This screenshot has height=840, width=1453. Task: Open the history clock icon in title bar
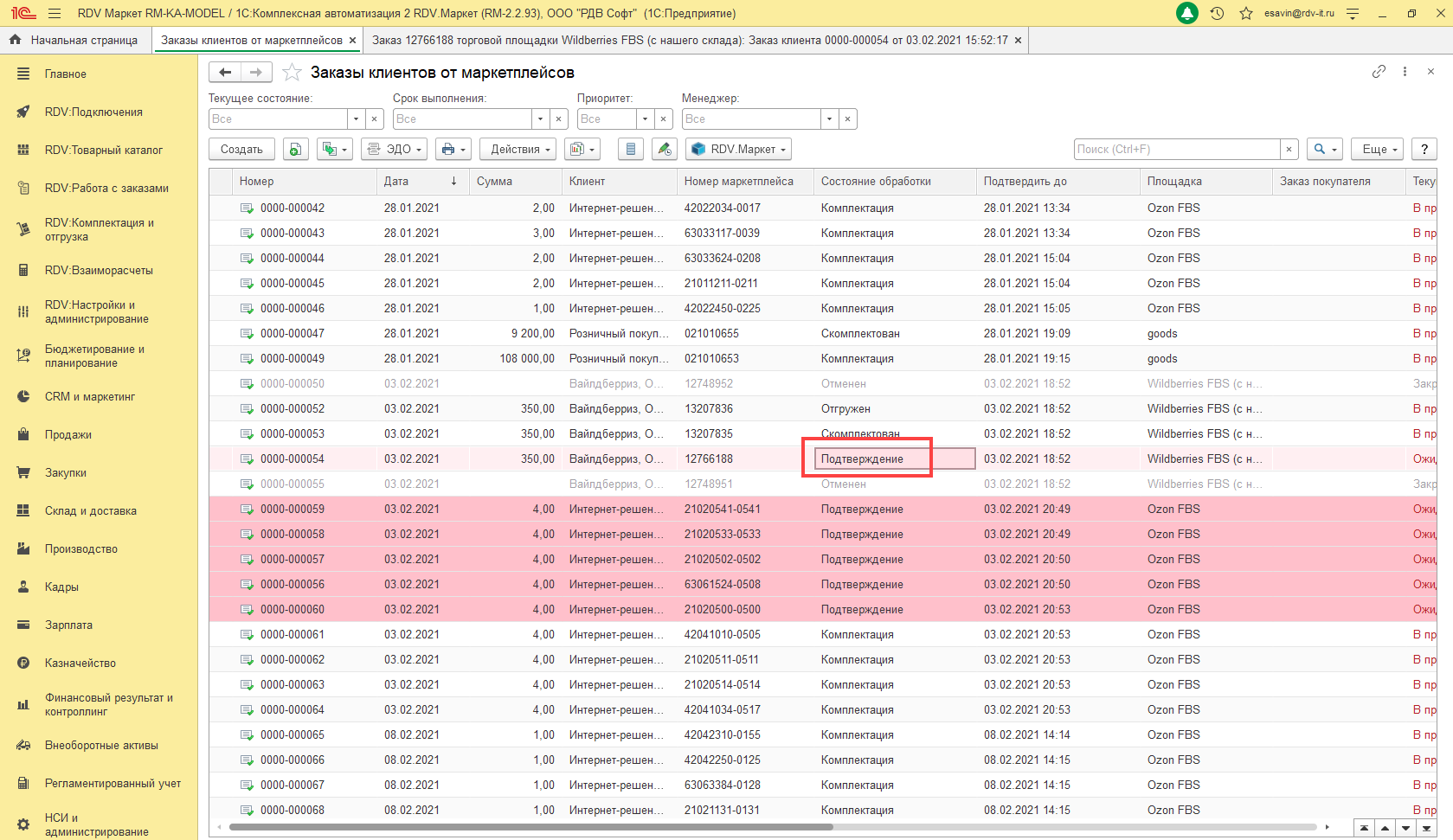(x=1217, y=13)
